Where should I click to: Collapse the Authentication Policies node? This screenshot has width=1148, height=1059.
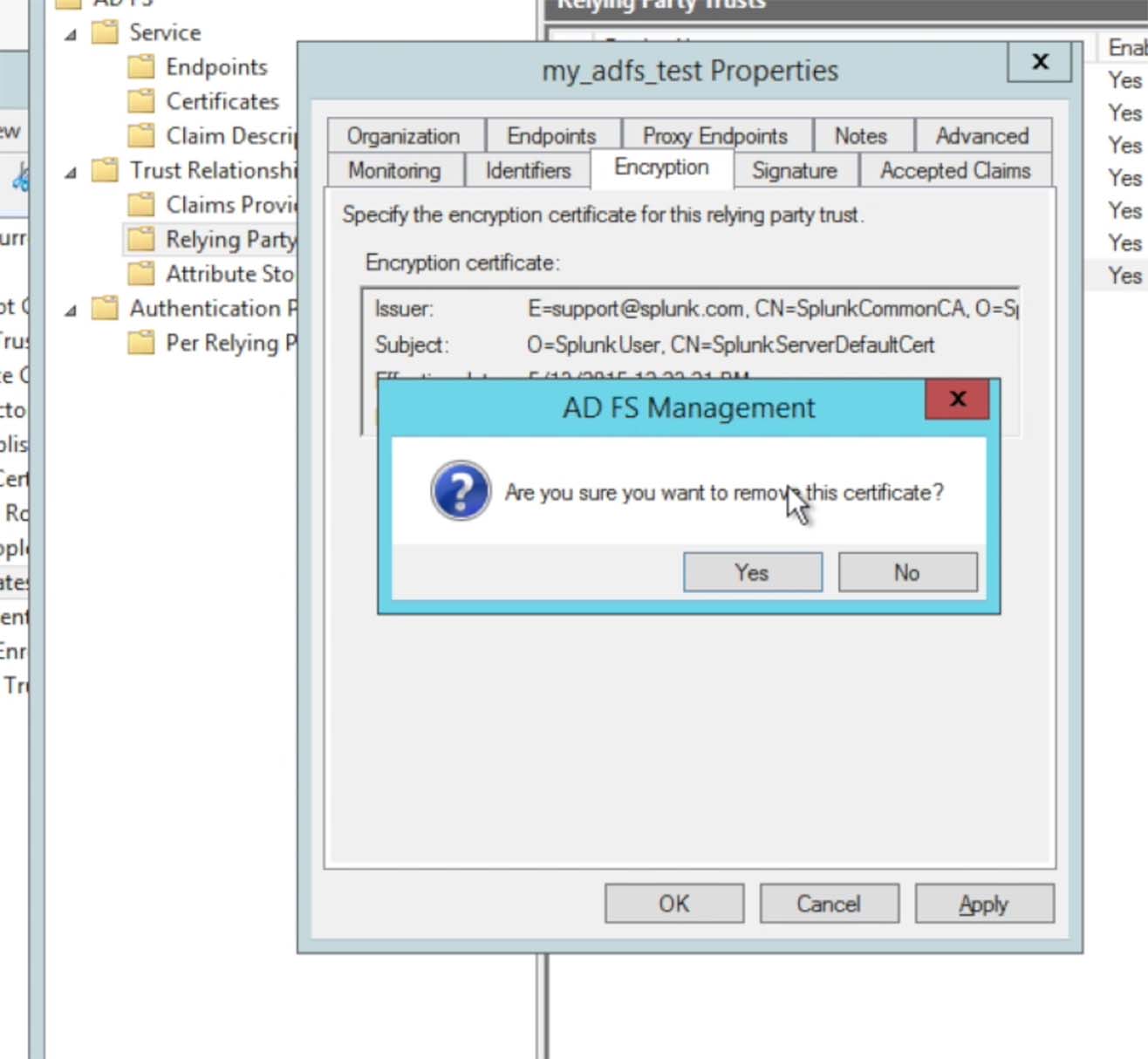click(72, 311)
